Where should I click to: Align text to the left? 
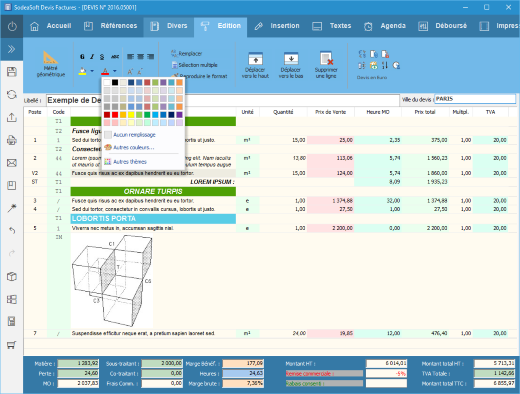click(x=130, y=57)
